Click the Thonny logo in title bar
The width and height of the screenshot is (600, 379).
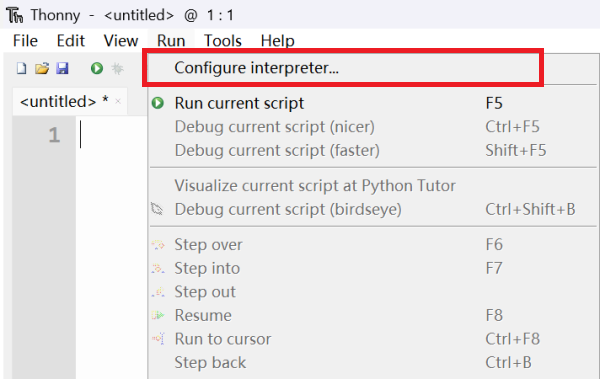click(15, 15)
